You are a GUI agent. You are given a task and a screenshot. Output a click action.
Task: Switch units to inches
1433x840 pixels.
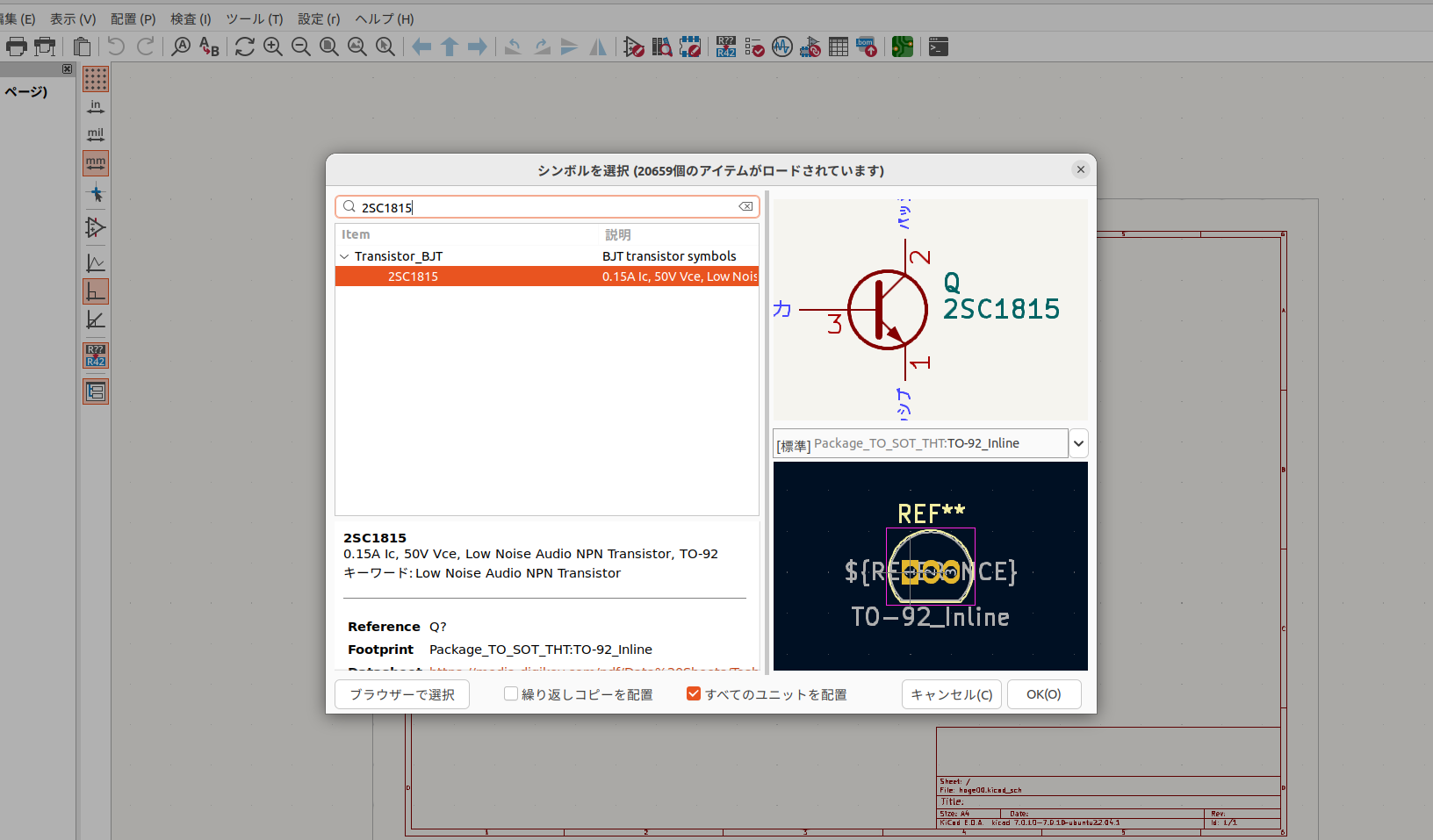pyautogui.click(x=96, y=107)
